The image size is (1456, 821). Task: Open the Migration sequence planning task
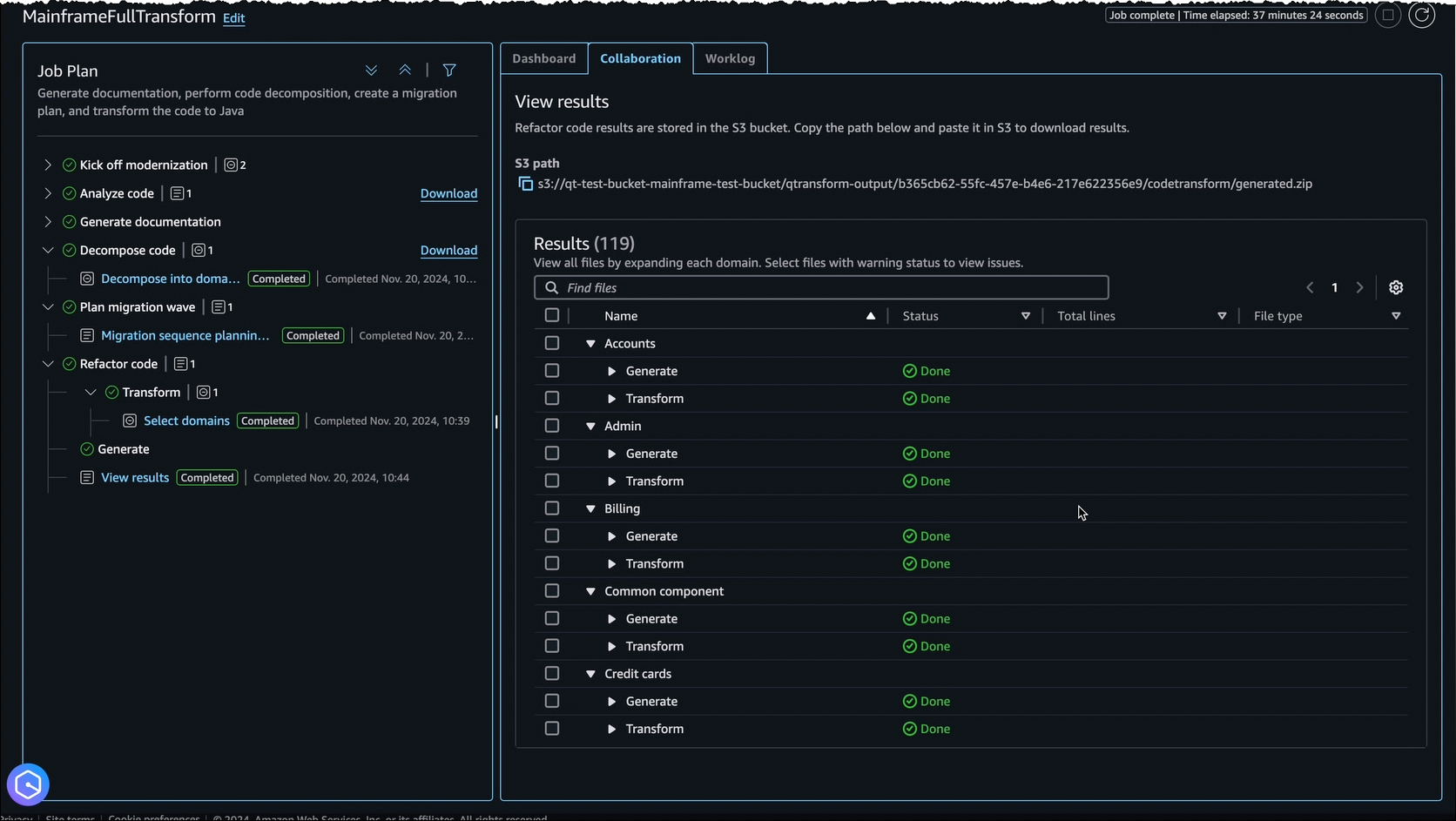click(x=185, y=335)
